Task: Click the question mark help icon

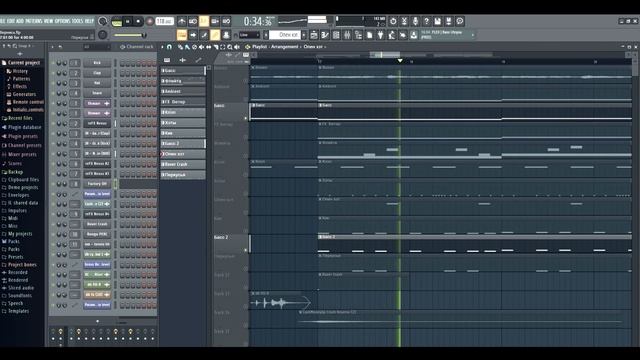Action: coord(427,21)
